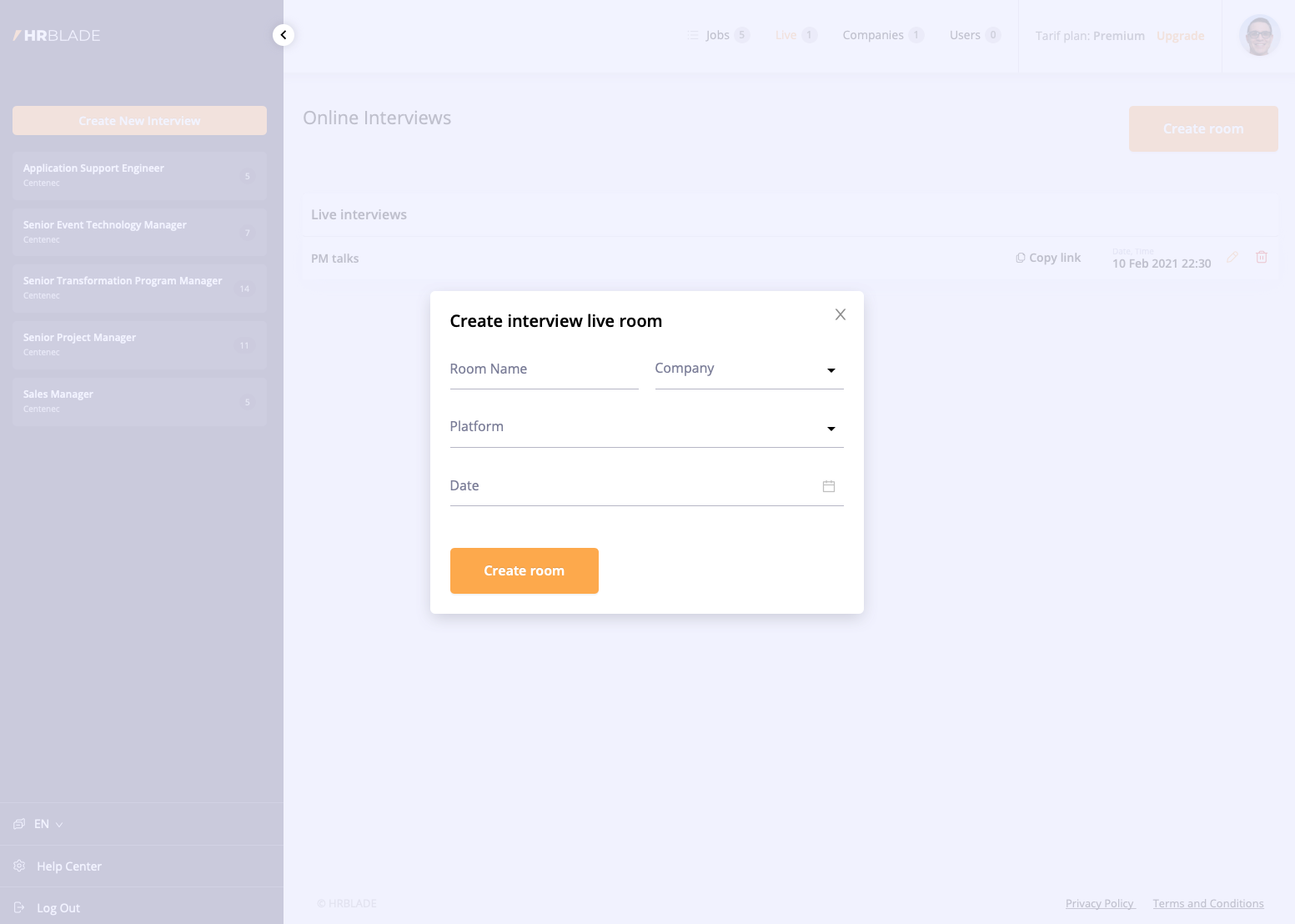Open the Users tab
The width and height of the screenshot is (1295, 924).
[964, 35]
